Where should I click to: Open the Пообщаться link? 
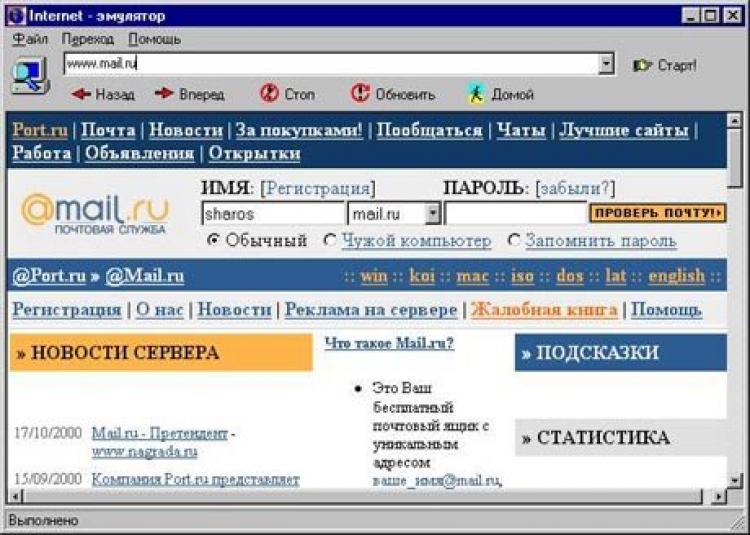430,130
